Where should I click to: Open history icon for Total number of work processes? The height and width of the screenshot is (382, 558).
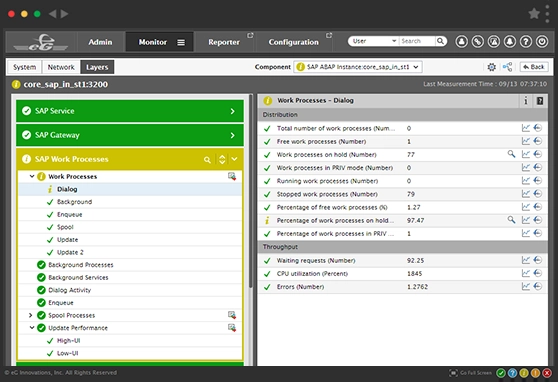pos(538,128)
